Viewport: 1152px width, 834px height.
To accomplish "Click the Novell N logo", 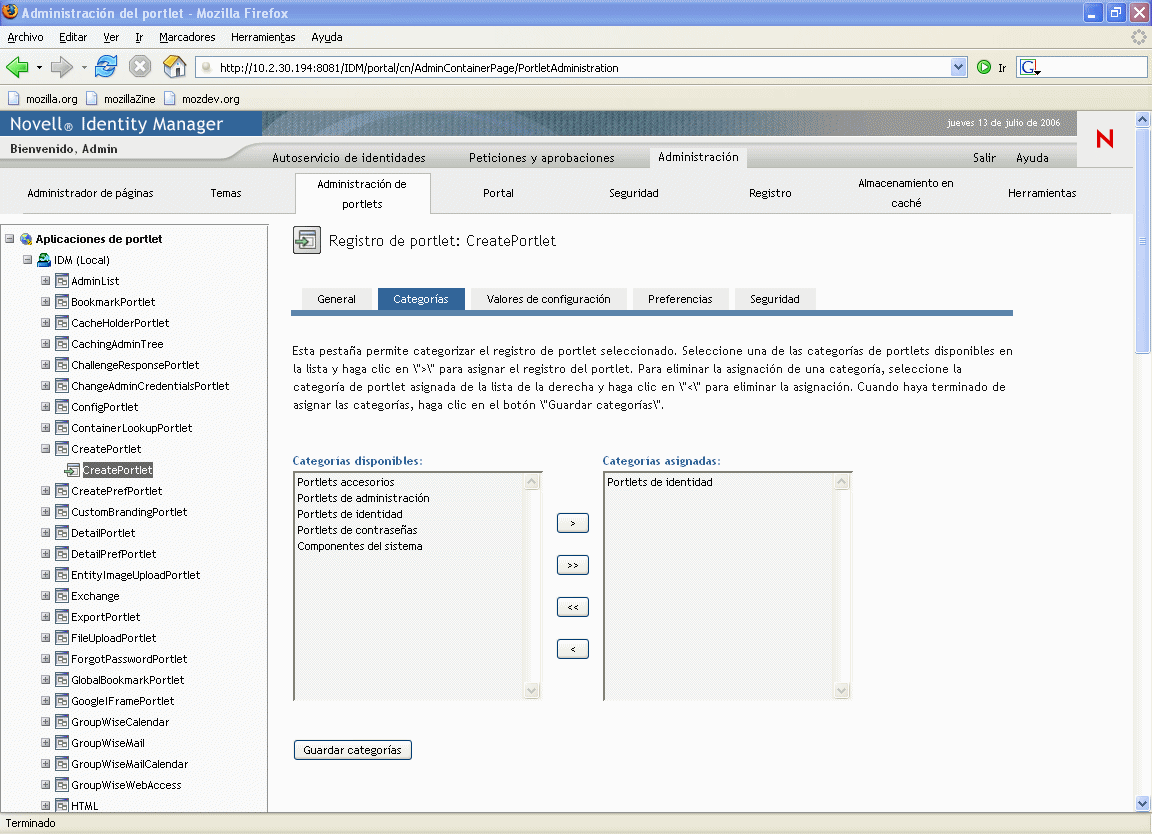I will [1105, 139].
